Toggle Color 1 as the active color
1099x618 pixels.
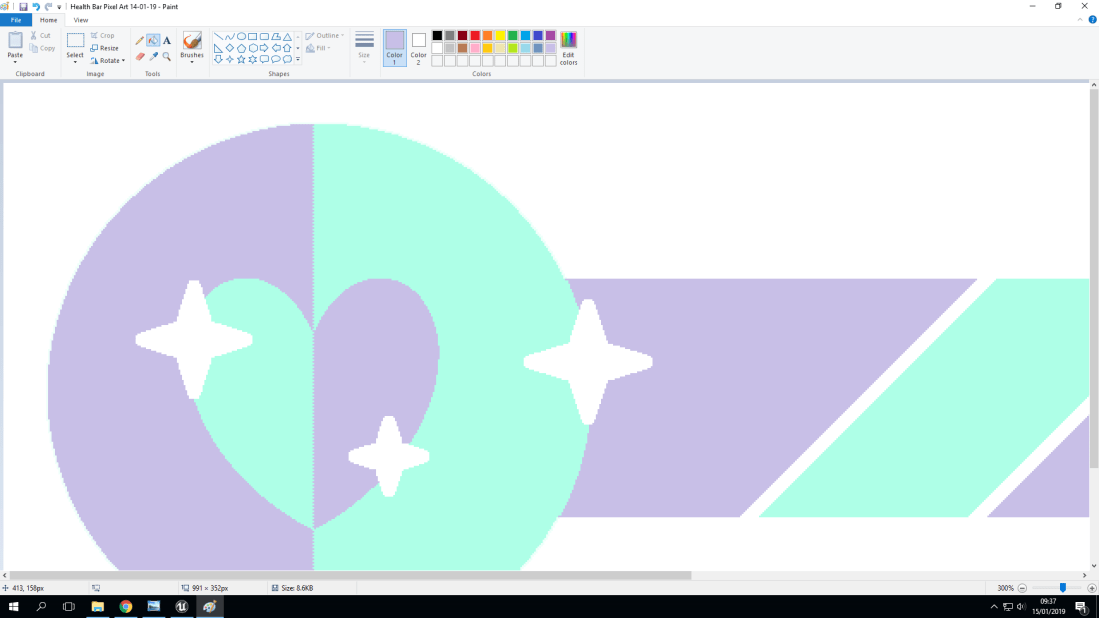click(394, 47)
